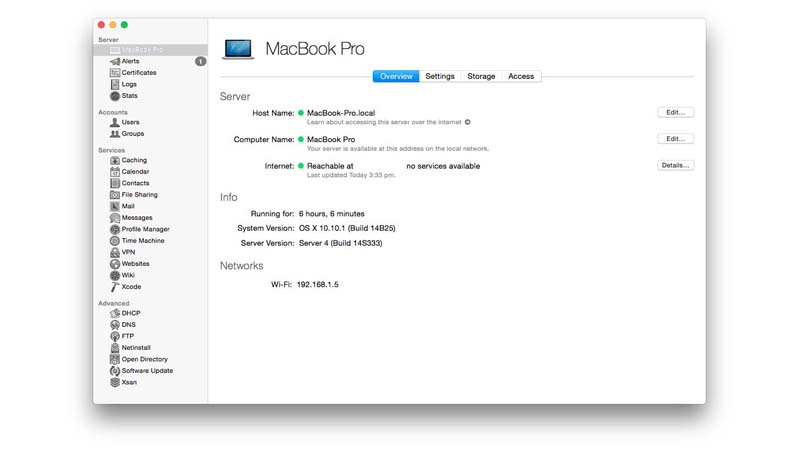
Task: Open the Time Machine icon
Action: [x=115, y=241]
